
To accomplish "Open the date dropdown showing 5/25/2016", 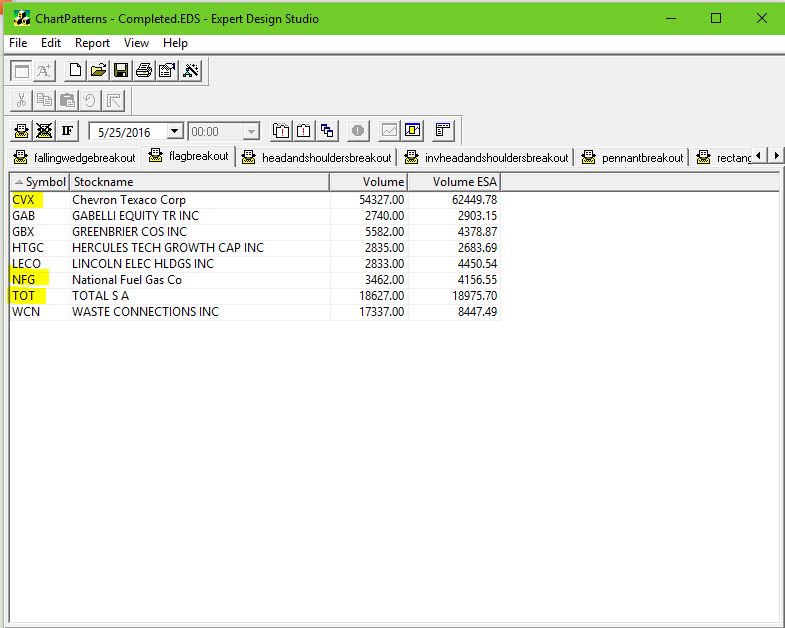I will click(174, 132).
